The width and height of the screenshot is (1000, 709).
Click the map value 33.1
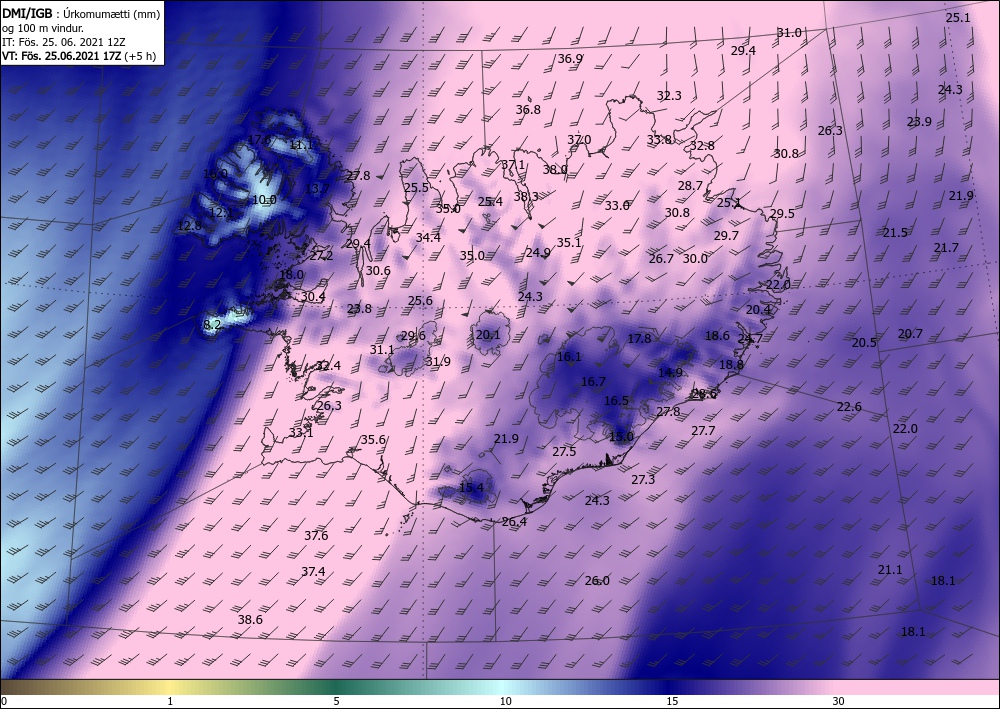301,433
